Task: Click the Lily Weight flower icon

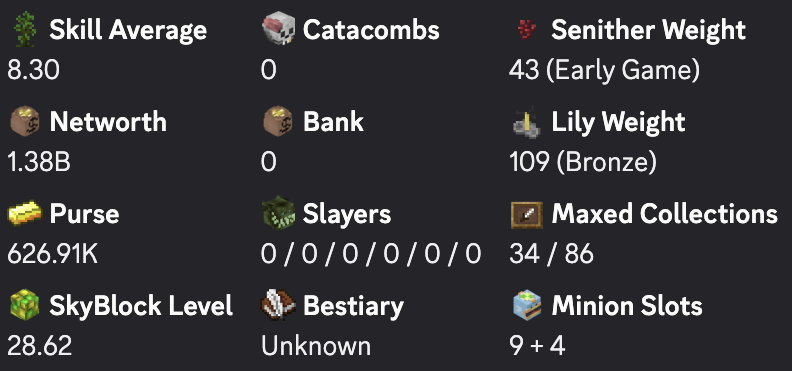Action: pyautogui.click(x=526, y=123)
